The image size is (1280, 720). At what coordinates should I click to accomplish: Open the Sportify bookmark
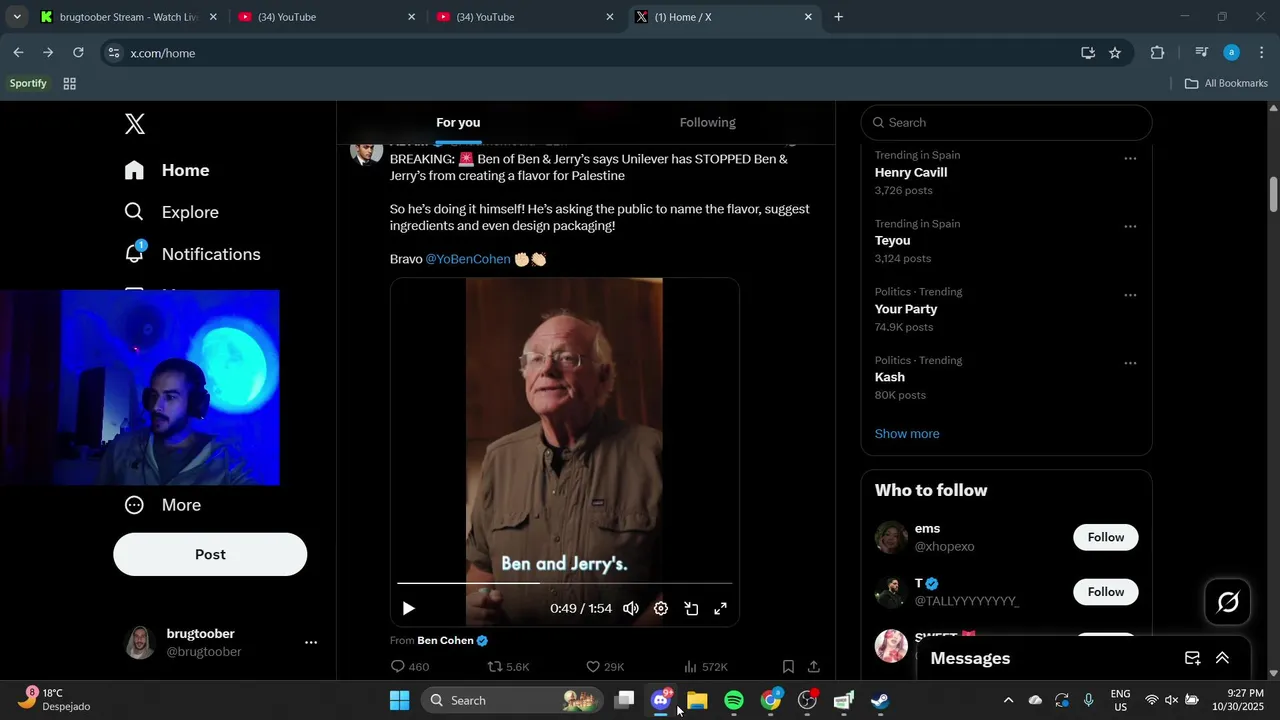pos(28,84)
